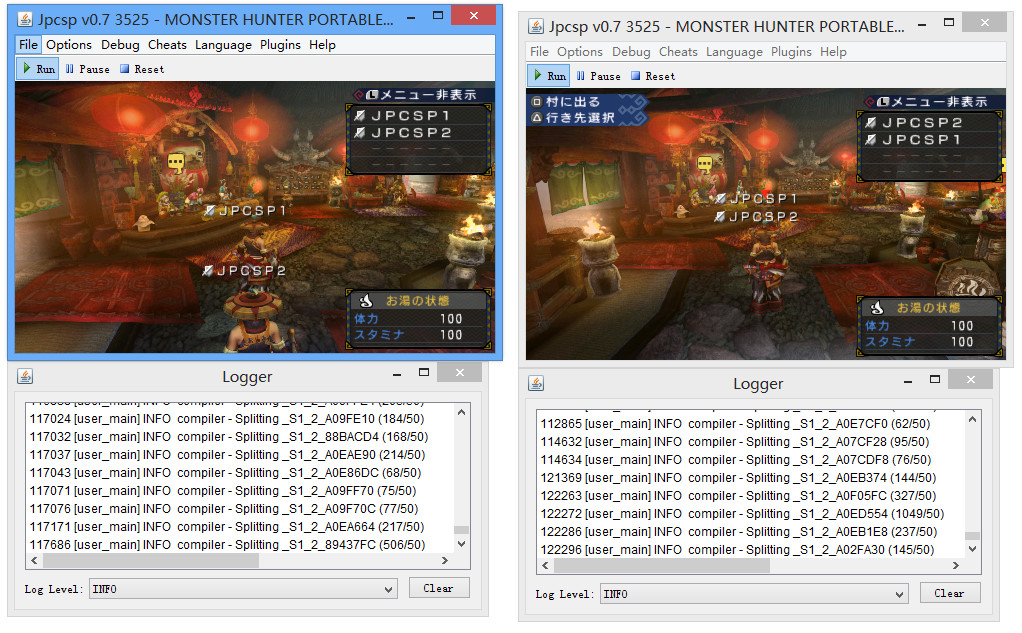Open Plugins menu in right Jpcsp window

click(791, 52)
